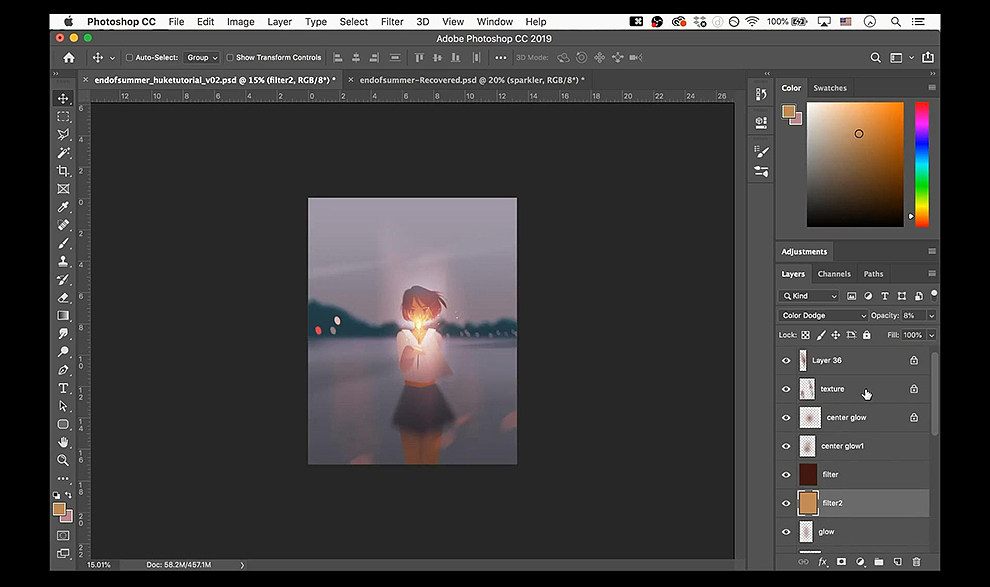
Task: Open the Window menu
Action: coord(494,21)
